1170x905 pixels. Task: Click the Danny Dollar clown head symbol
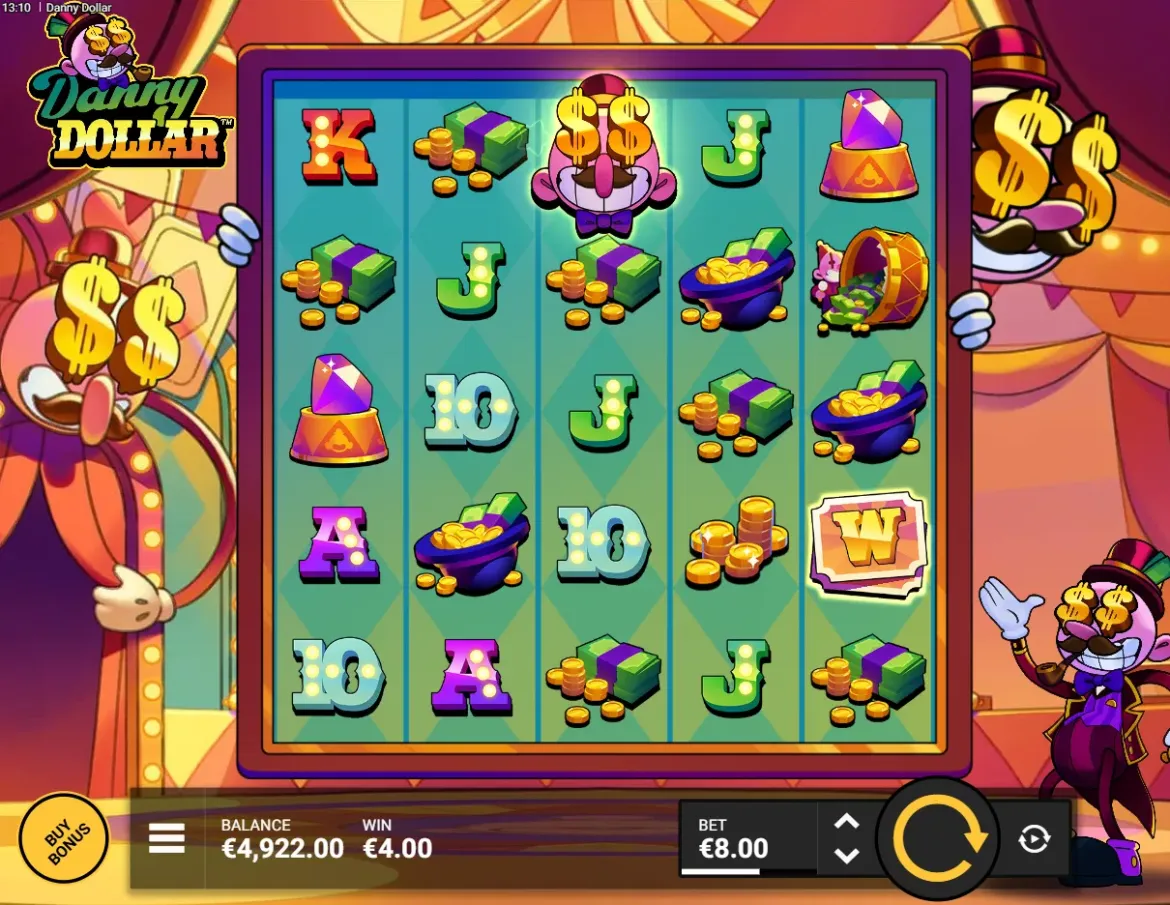coord(604,154)
